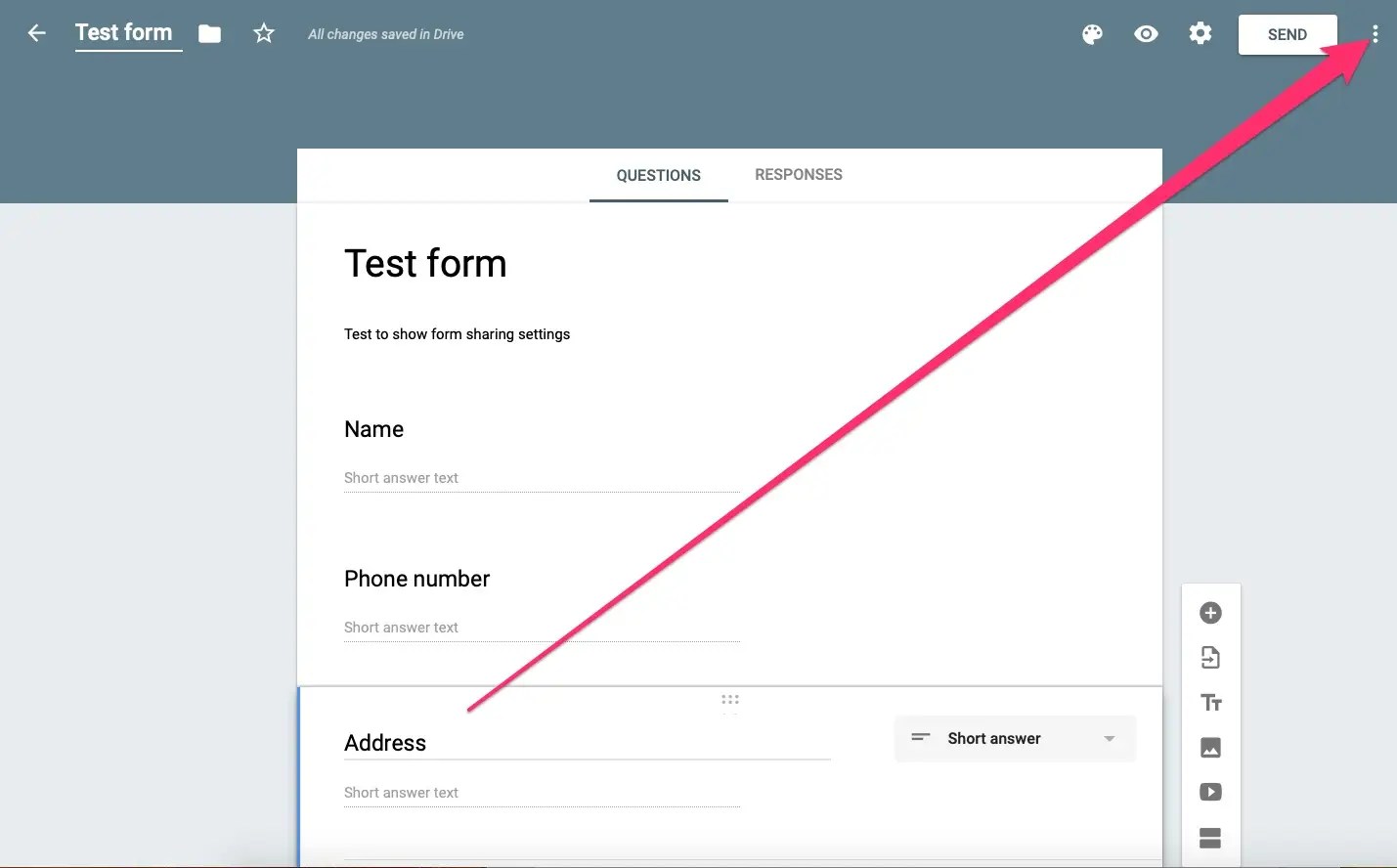Open the move to folder icon
Viewport: 1397px width, 868px height.
pyautogui.click(x=209, y=34)
